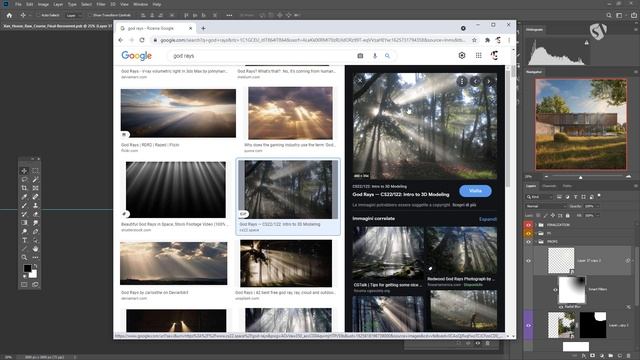Select the Zoom tool in the toolbox
This screenshot has width=640, height=360.
coord(24,258)
